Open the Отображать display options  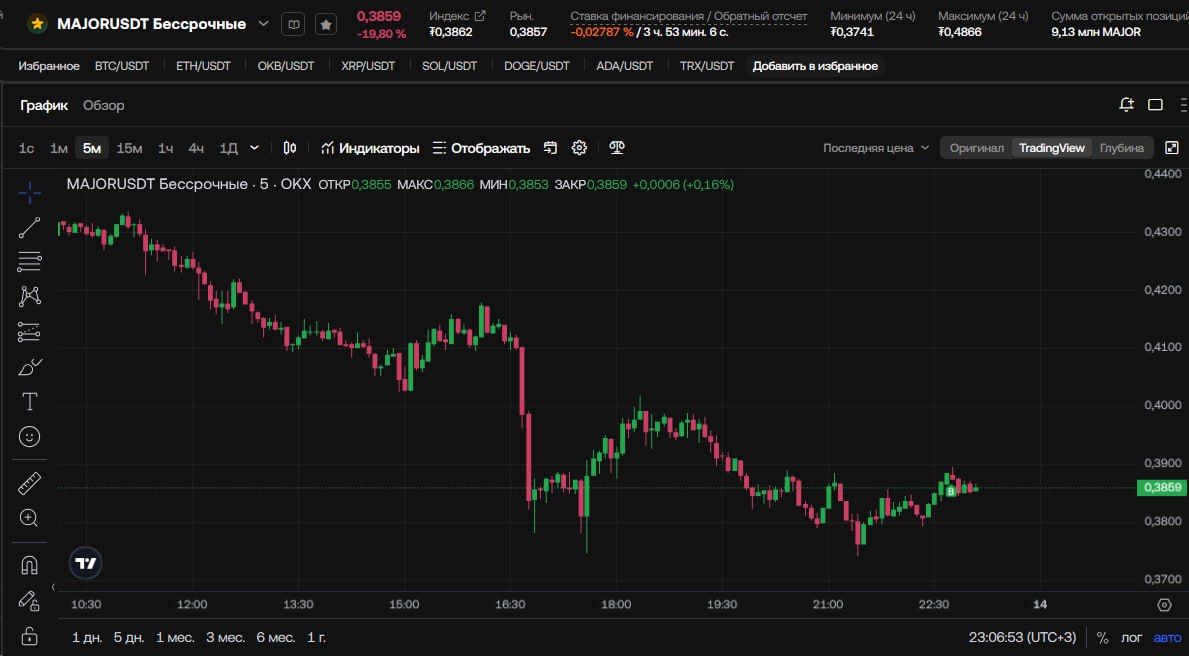coord(482,148)
